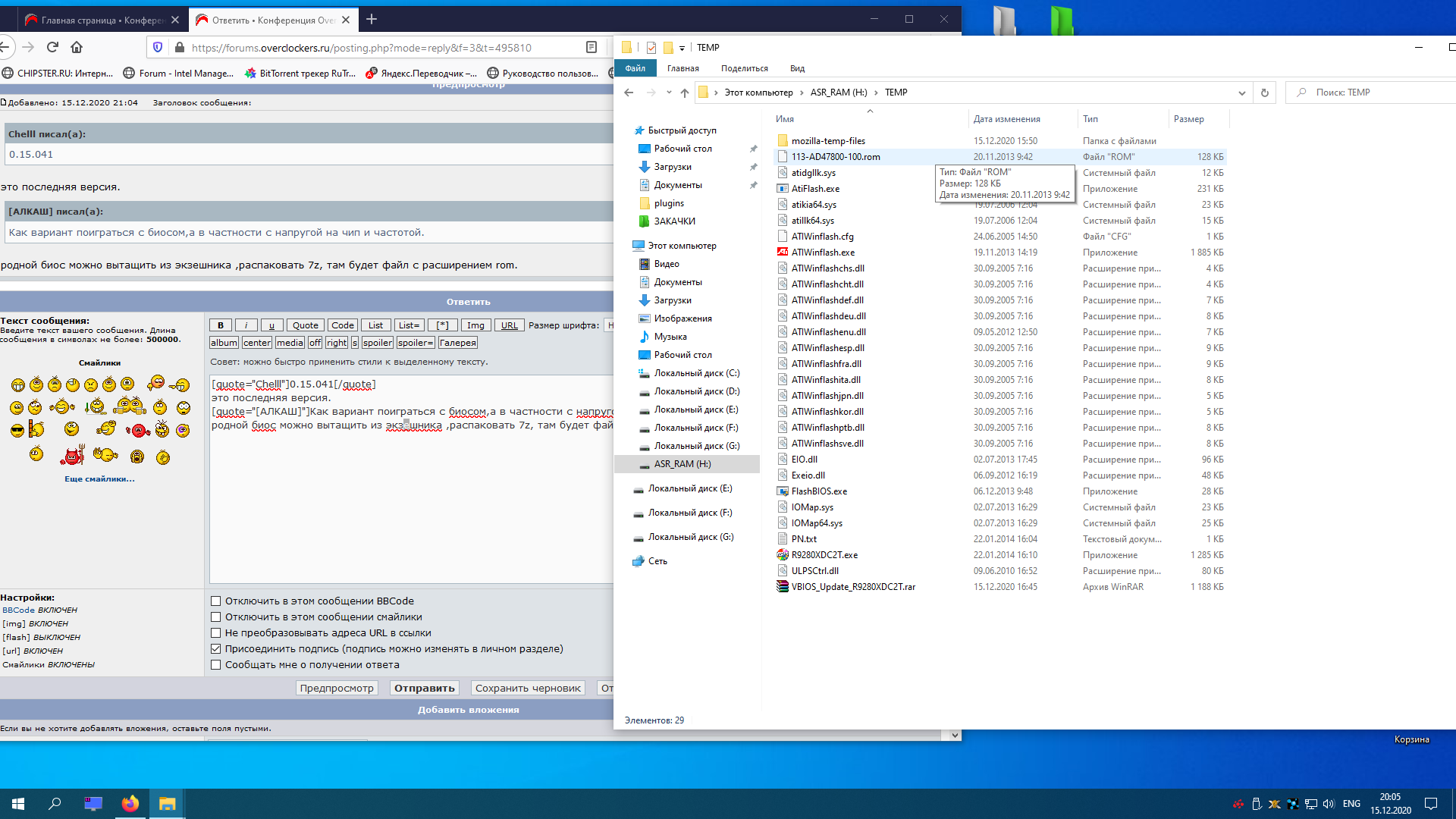The image size is (1456, 819).
Task: Click 'Еще смайлики...' link
Action: point(99,479)
